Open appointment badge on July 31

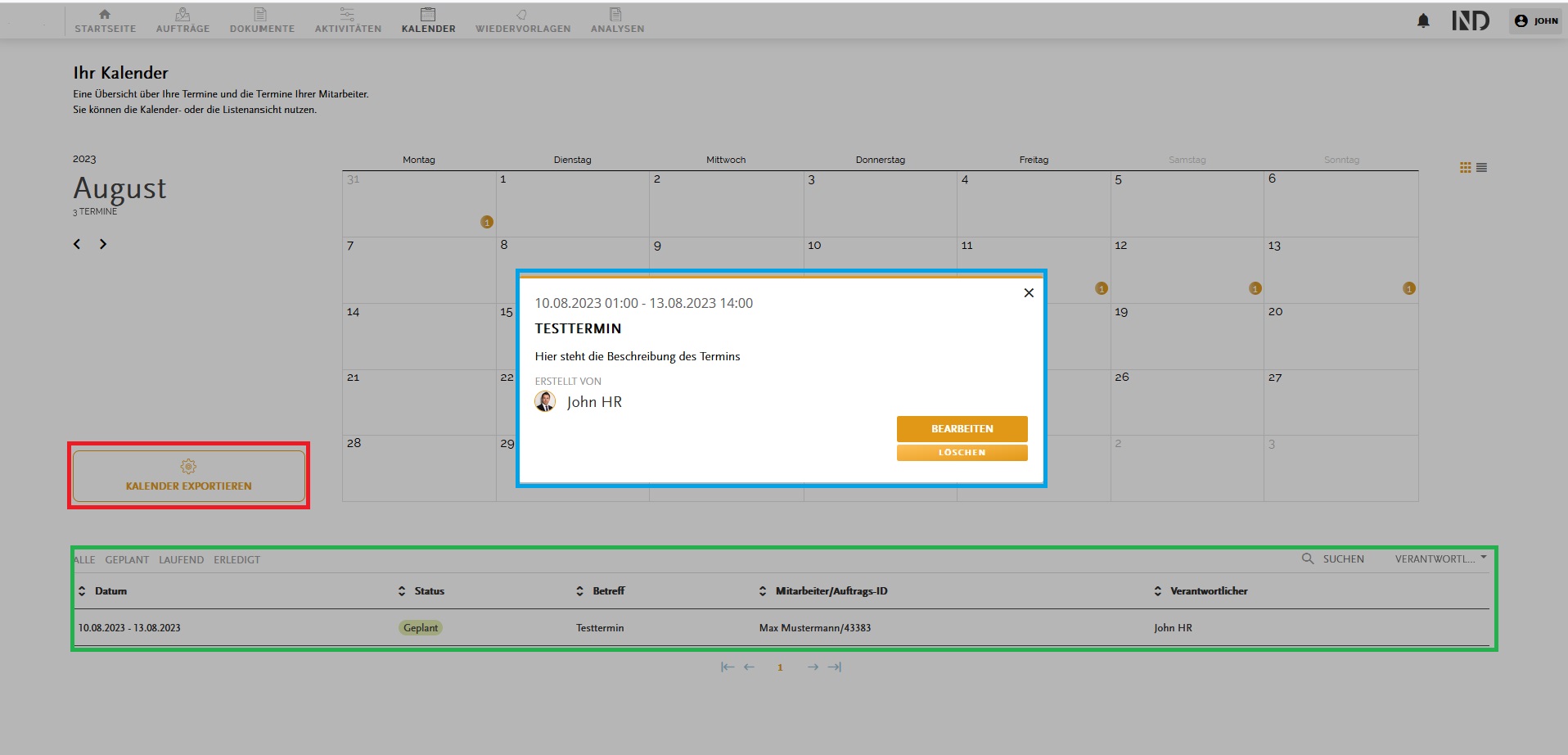tap(487, 222)
